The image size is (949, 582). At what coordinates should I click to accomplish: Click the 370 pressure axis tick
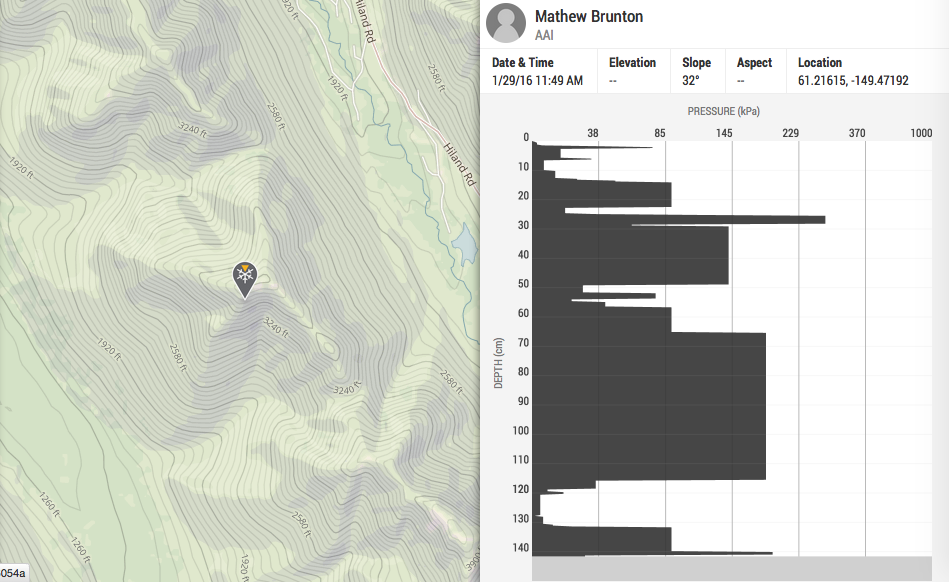point(856,133)
